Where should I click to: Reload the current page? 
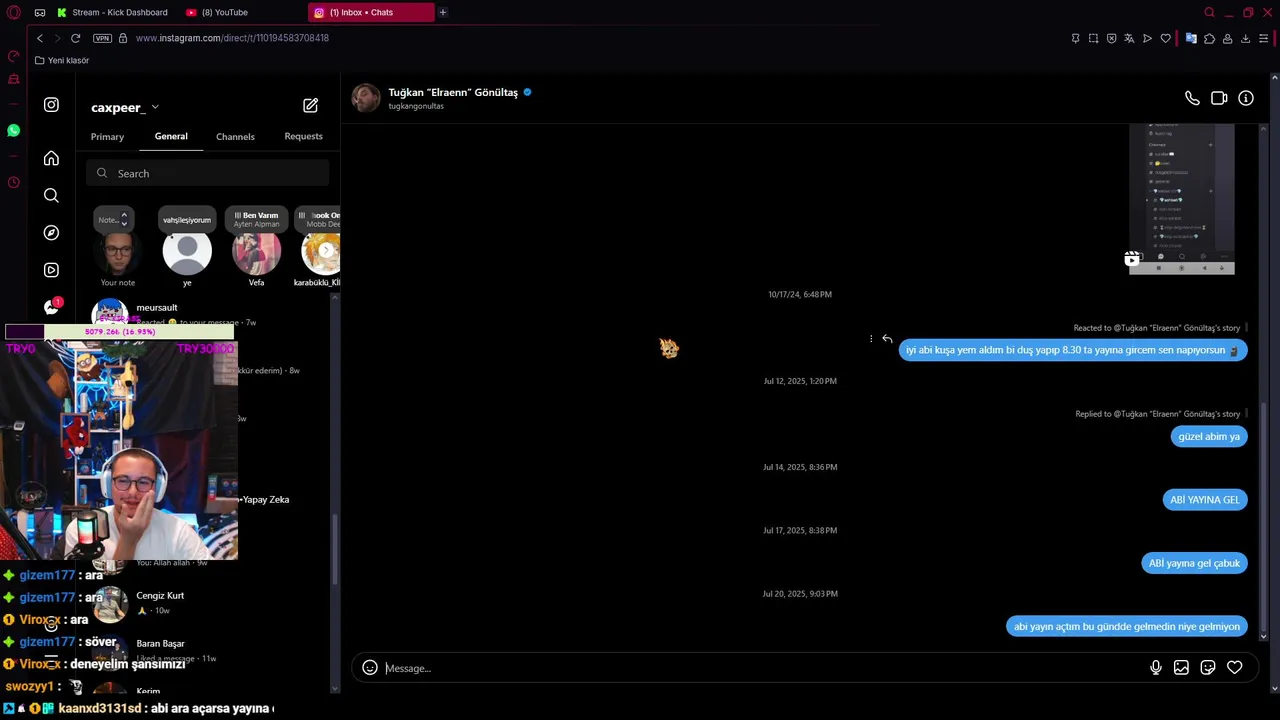pos(75,38)
